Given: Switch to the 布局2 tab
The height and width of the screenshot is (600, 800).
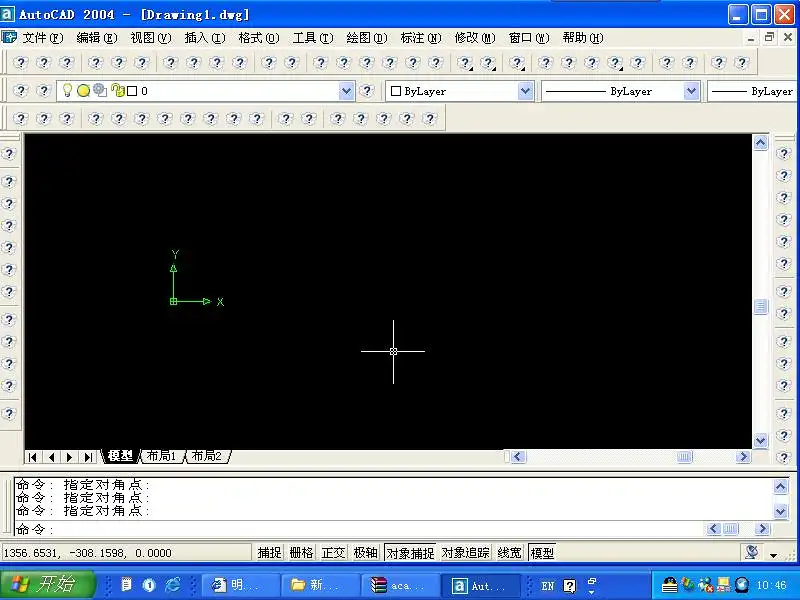Looking at the screenshot, I should point(207,456).
